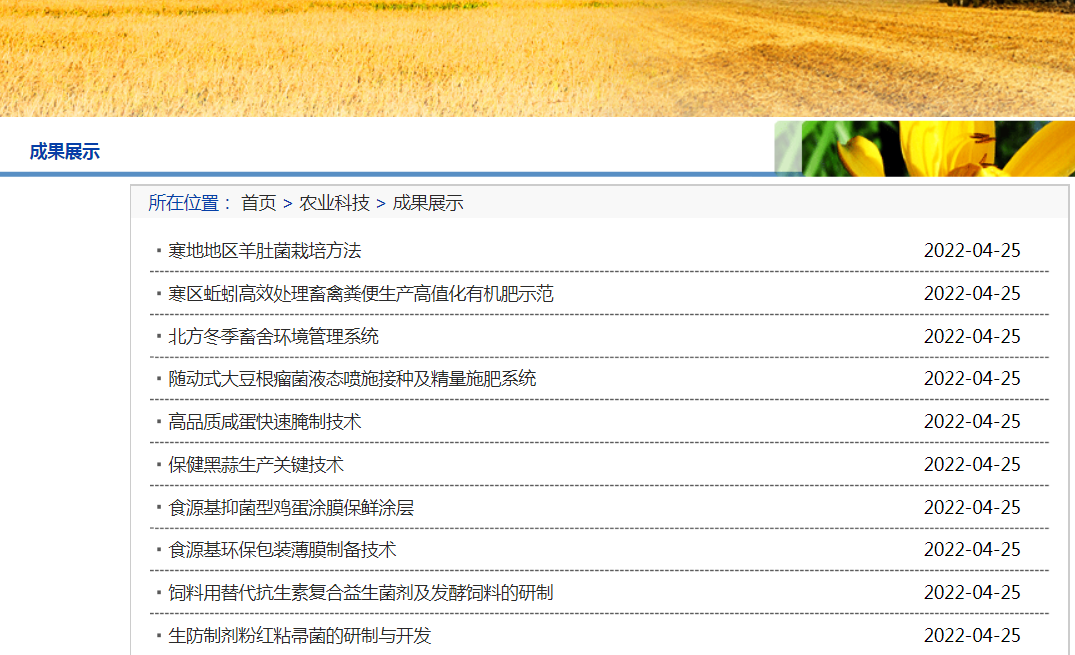Open the 农业科技 breadcrumb link
1075x655 pixels.
[x=334, y=203]
